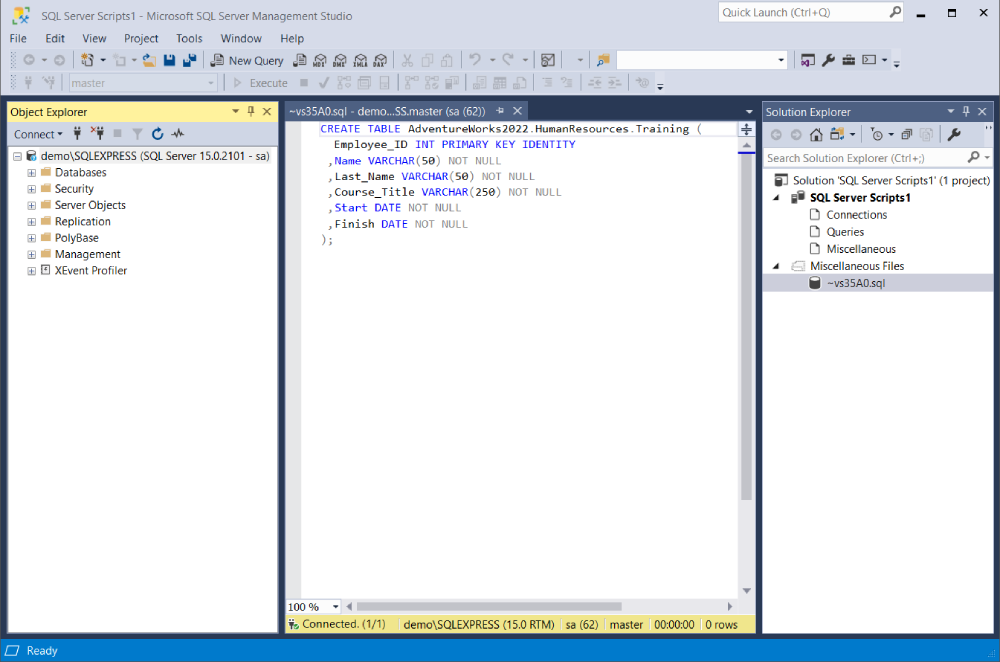Click the New Query toolbar button
The height and width of the screenshot is (662, 1000).
pyautogui.click(x=247, y=61)
